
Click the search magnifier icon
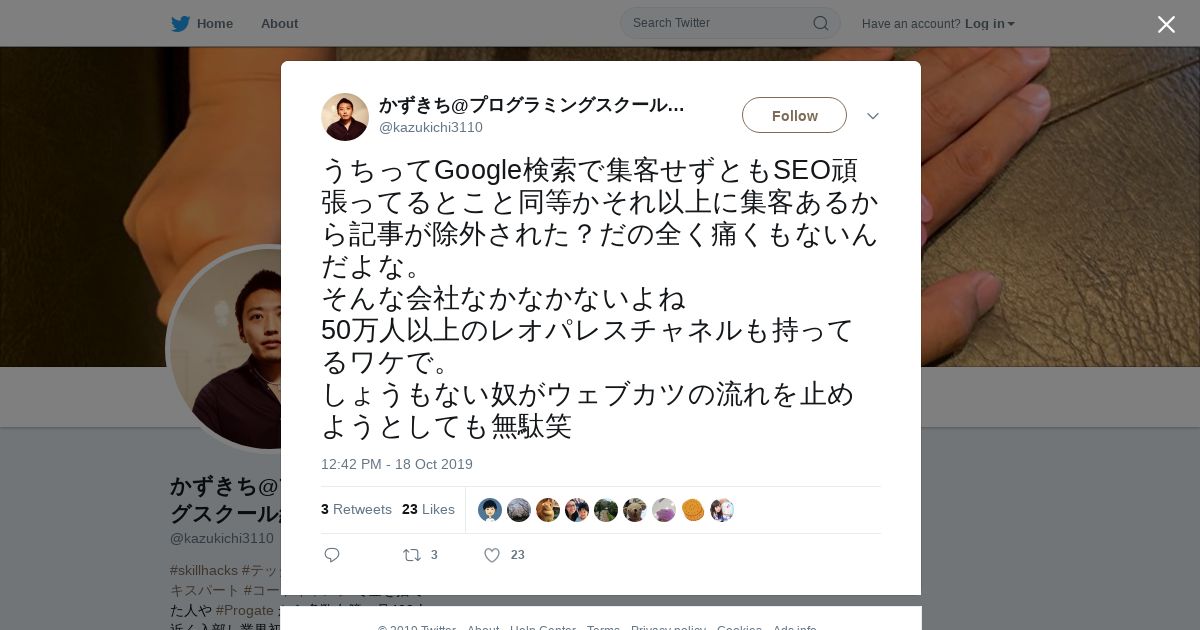(x=820, y=23)
